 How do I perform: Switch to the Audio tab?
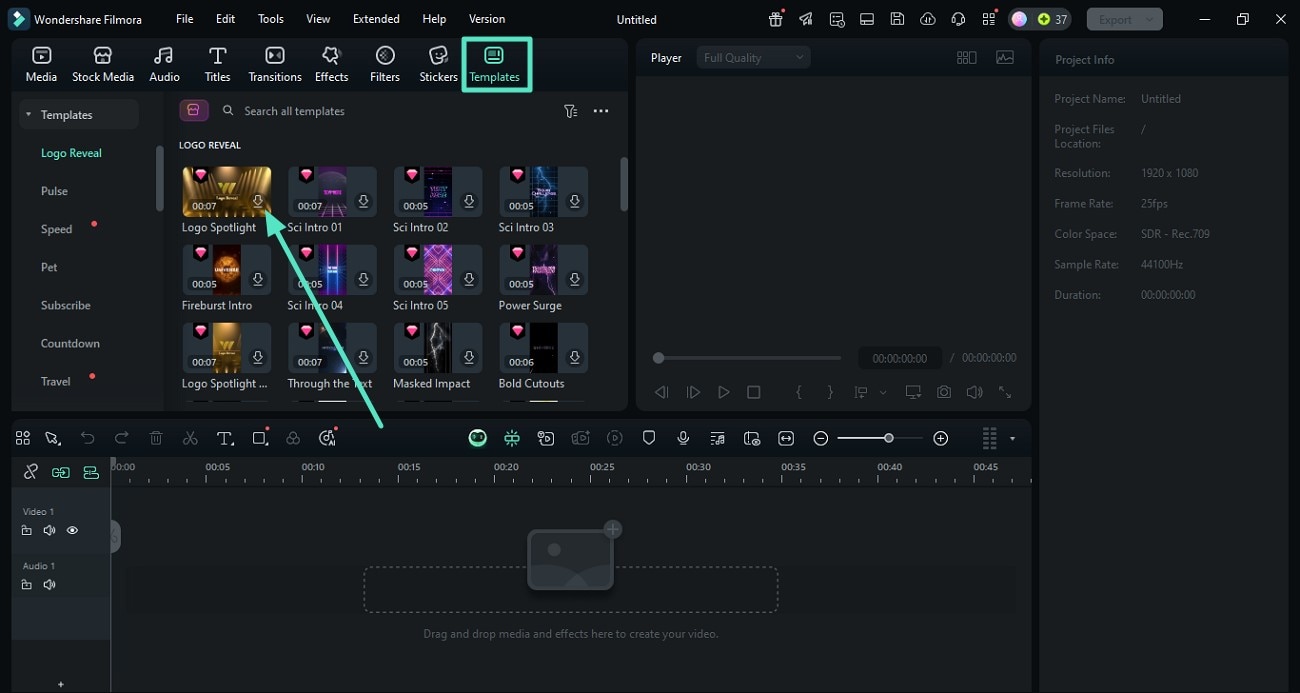164,65
